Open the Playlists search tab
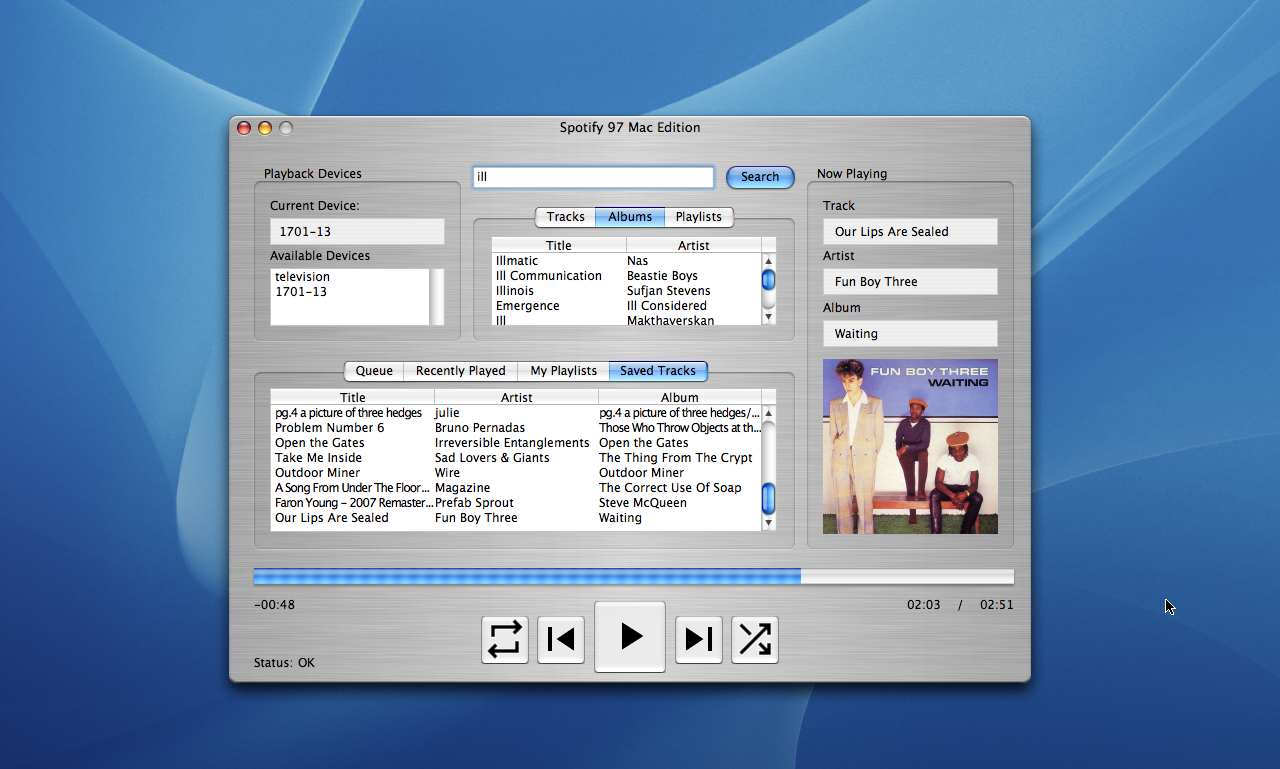 [699, 217]
